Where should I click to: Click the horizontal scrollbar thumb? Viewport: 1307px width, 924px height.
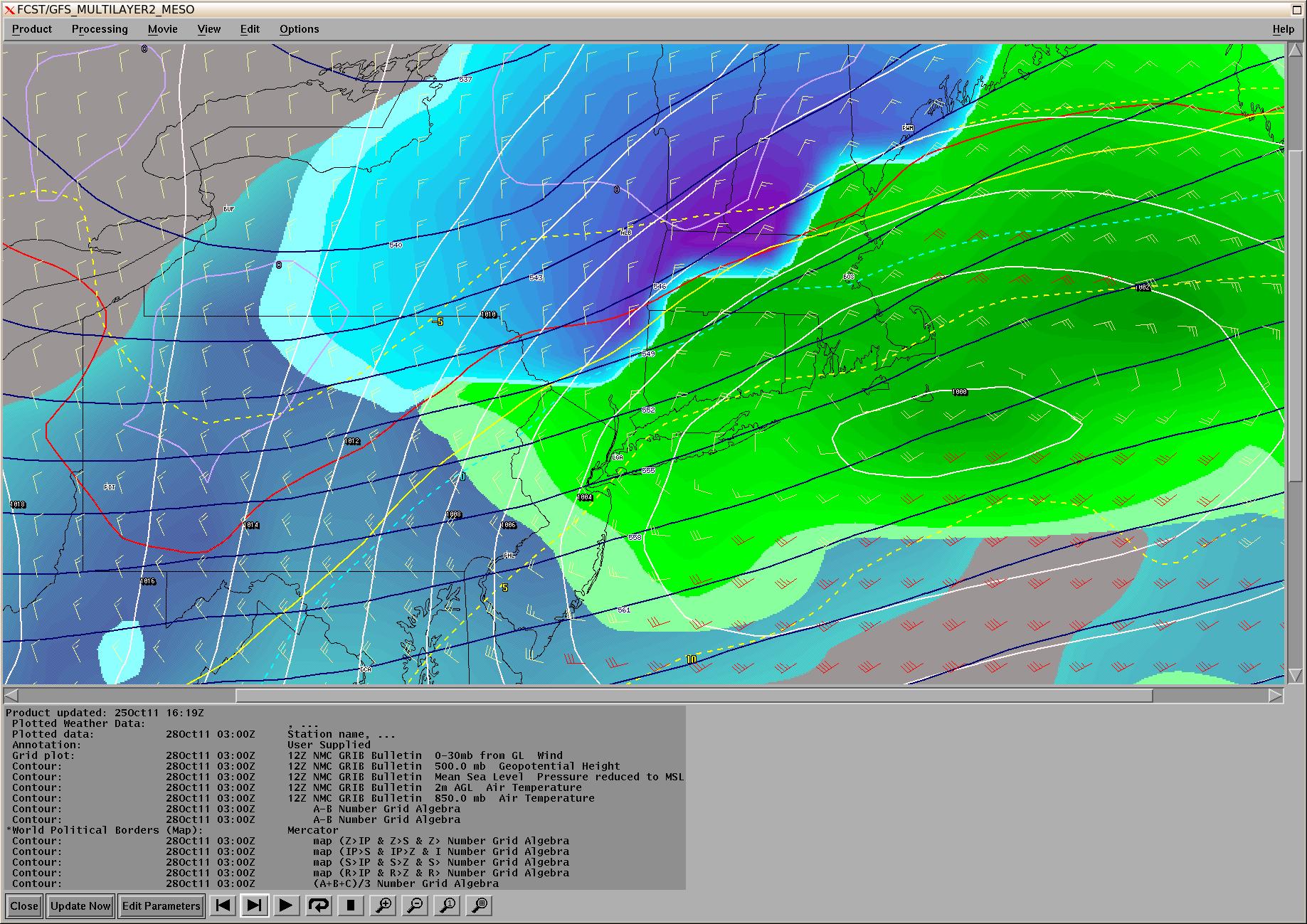(x=694, y=695)
